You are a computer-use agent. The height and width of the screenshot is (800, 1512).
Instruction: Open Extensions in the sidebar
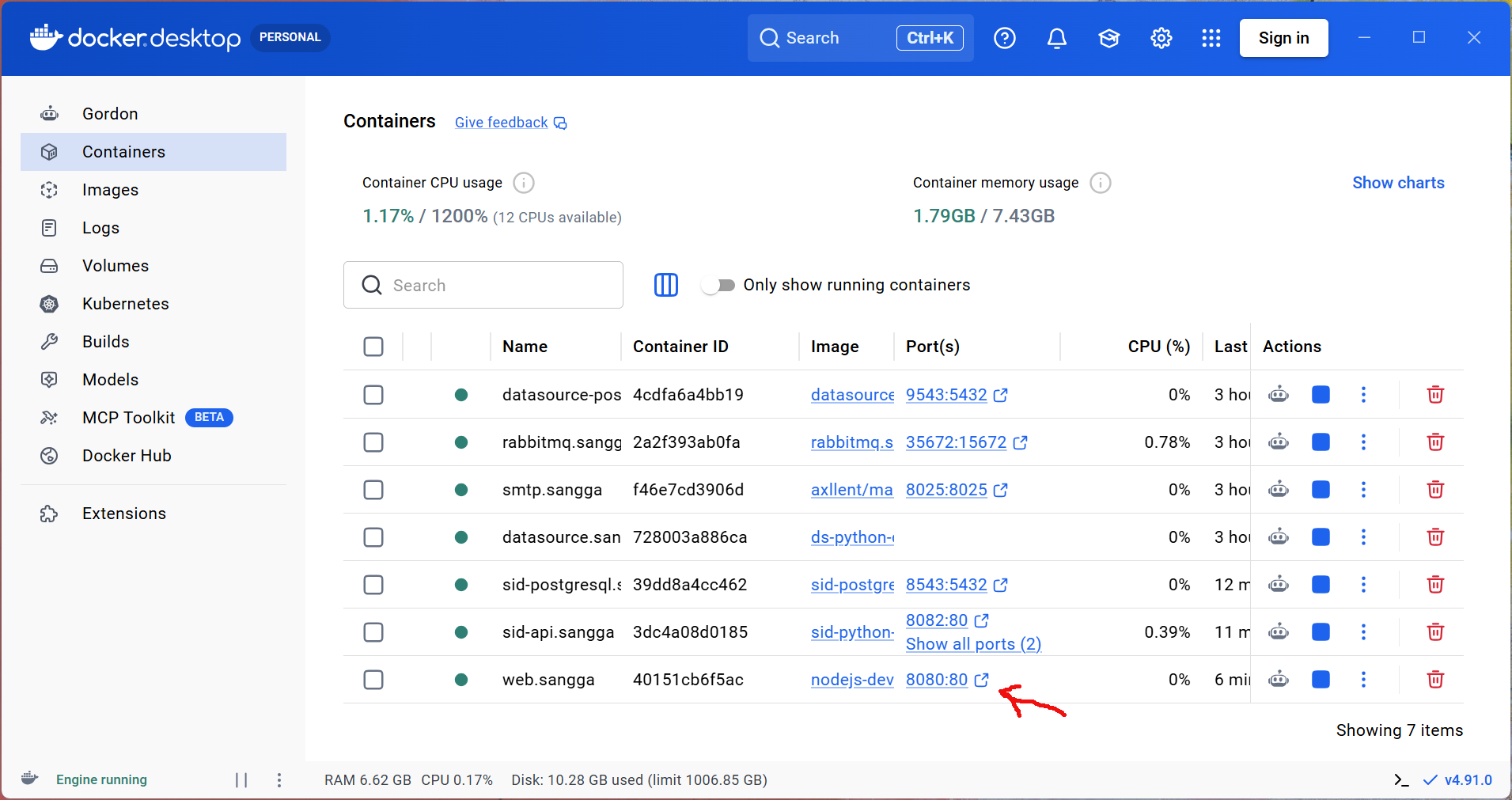(x=153, y=514)
